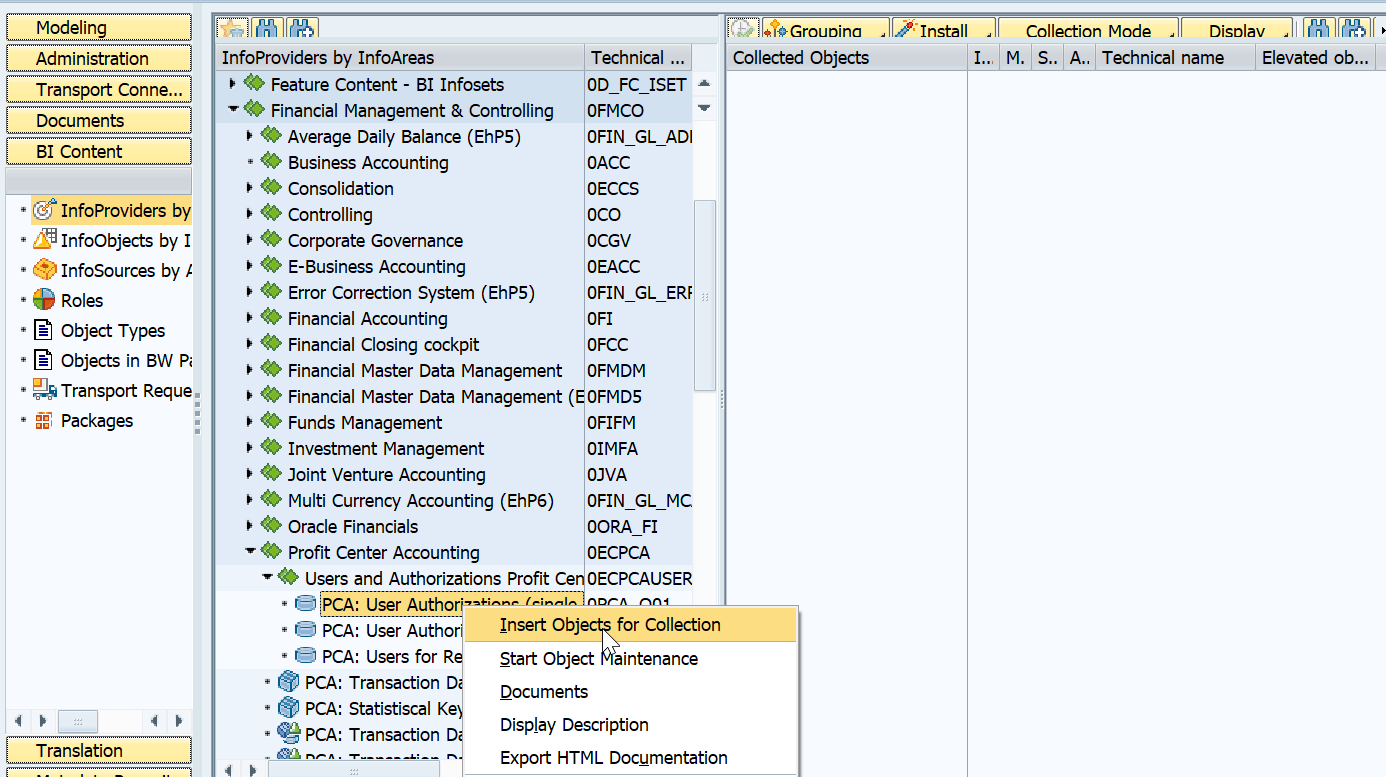Screen dimensions: 1386x777
Task: Click the Find binoculars icon in Collected Objects toolbar
Action: point(1318,31)
